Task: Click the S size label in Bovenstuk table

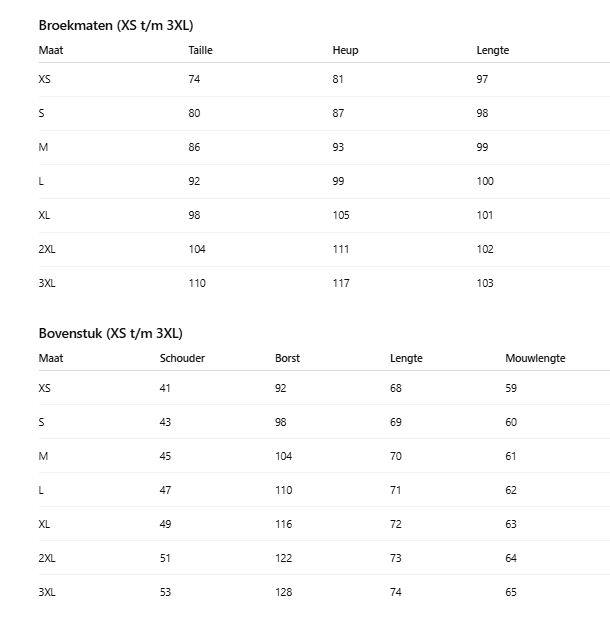Action: pos(41,422)
